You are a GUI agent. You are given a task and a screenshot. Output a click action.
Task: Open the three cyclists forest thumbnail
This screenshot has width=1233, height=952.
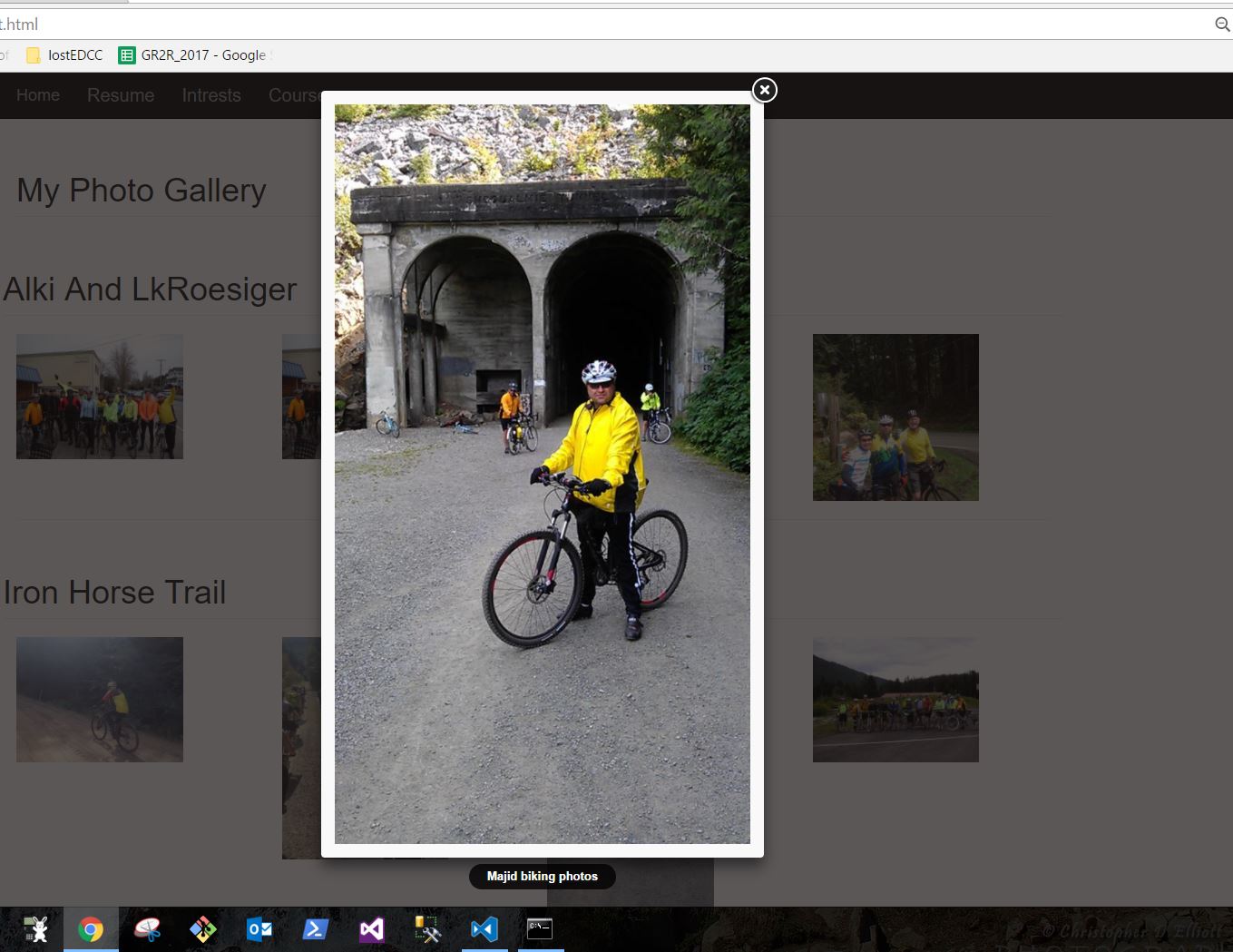pos(895,417)
